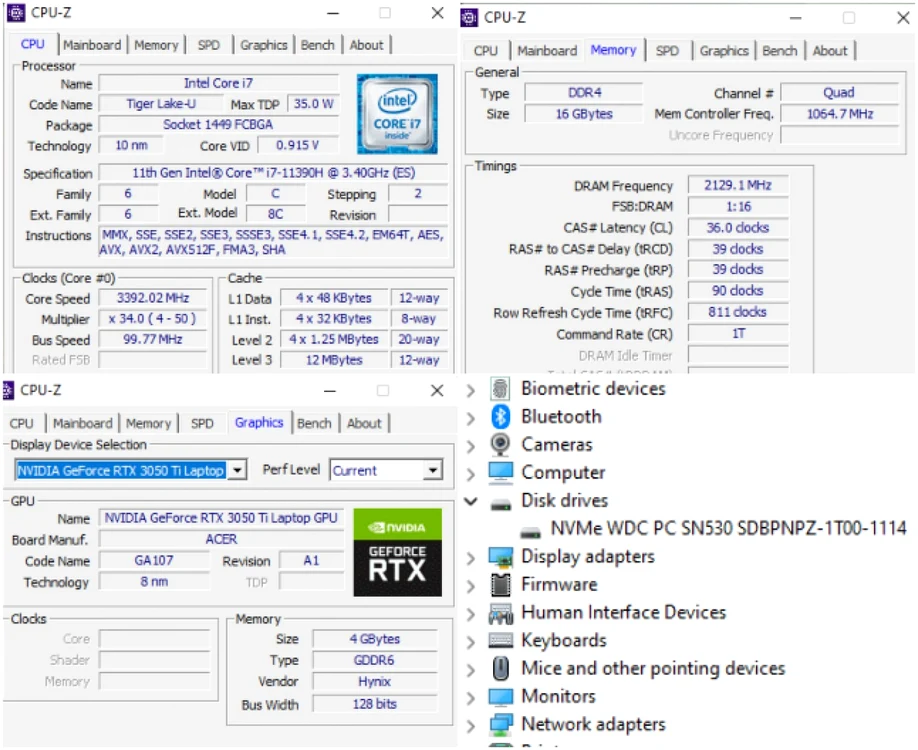Viewport: 918px width, 750px height.
Task: Click the GPU Code Name value GA107
Action: [x=154, y=560]
